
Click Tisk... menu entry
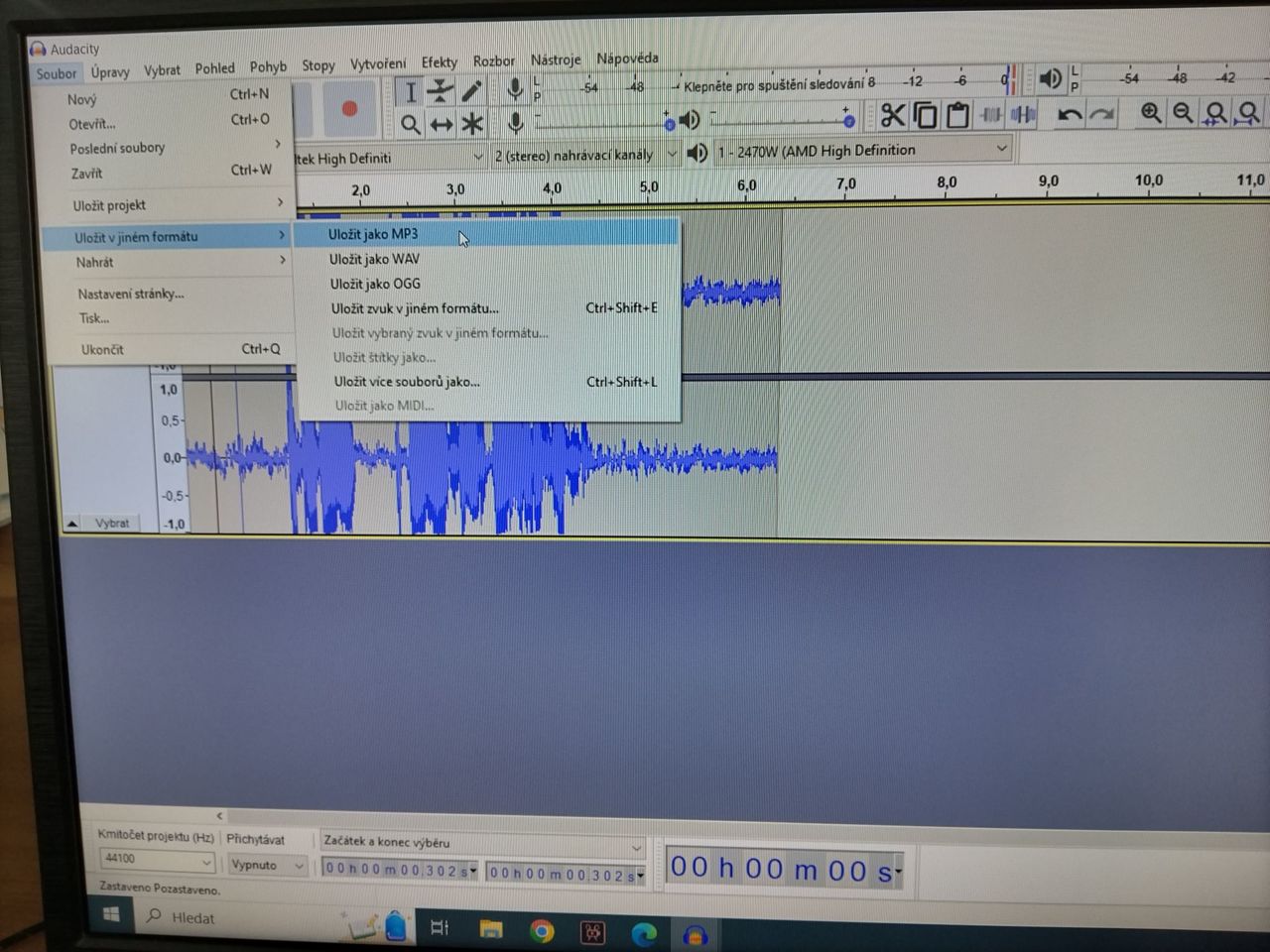tap(171, 318)
